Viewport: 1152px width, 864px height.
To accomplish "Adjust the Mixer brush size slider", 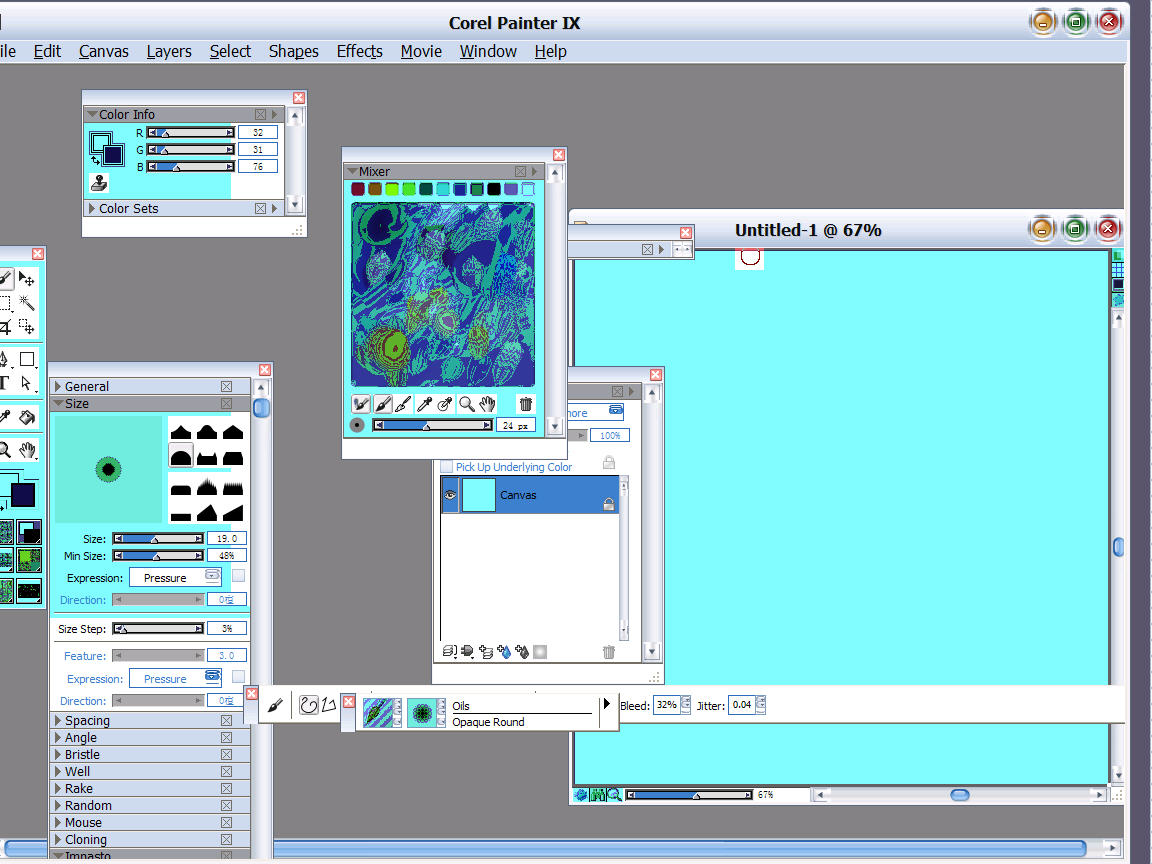I will 432,425.
